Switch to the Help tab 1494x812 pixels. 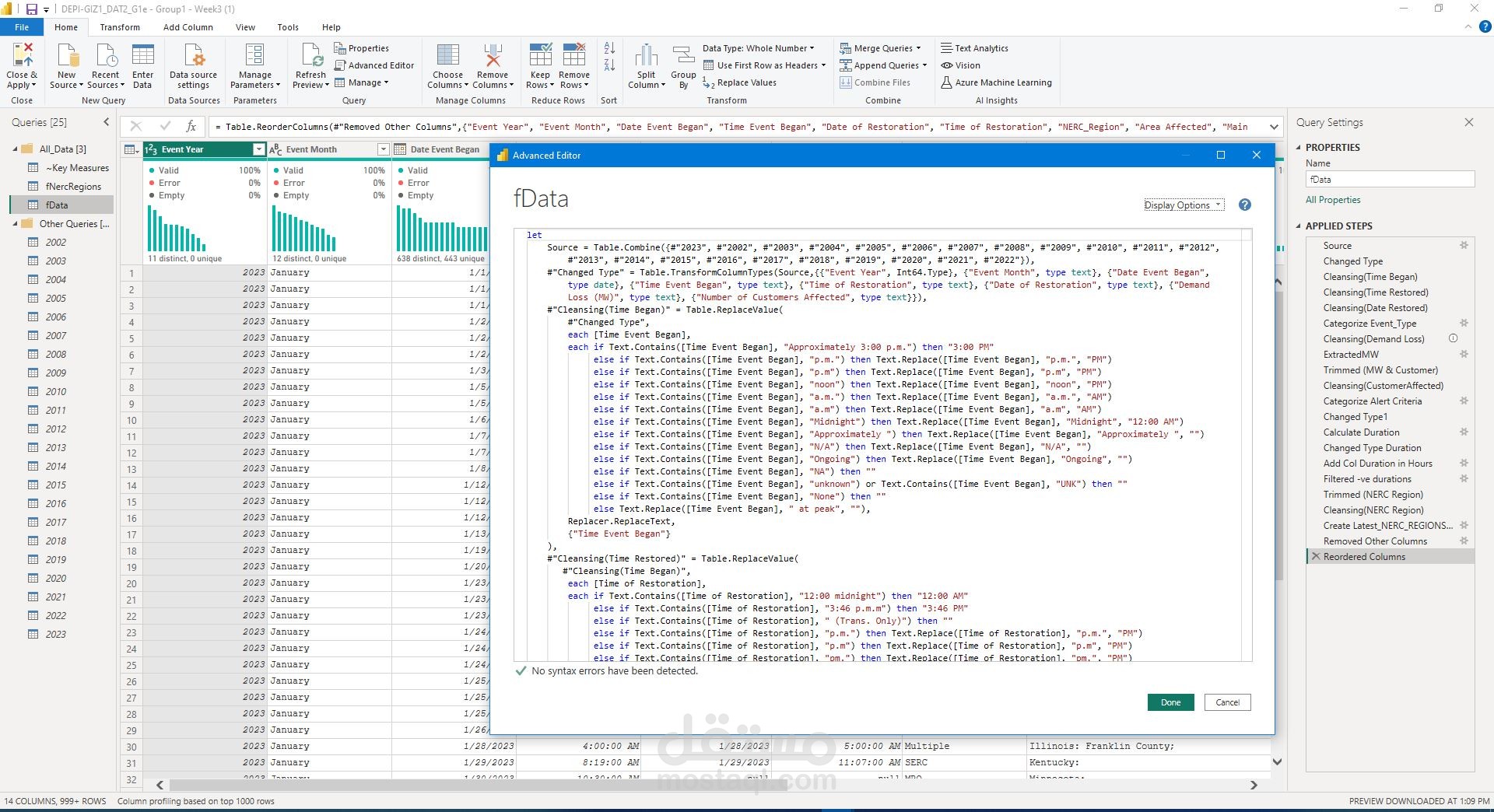click(331, 27)
